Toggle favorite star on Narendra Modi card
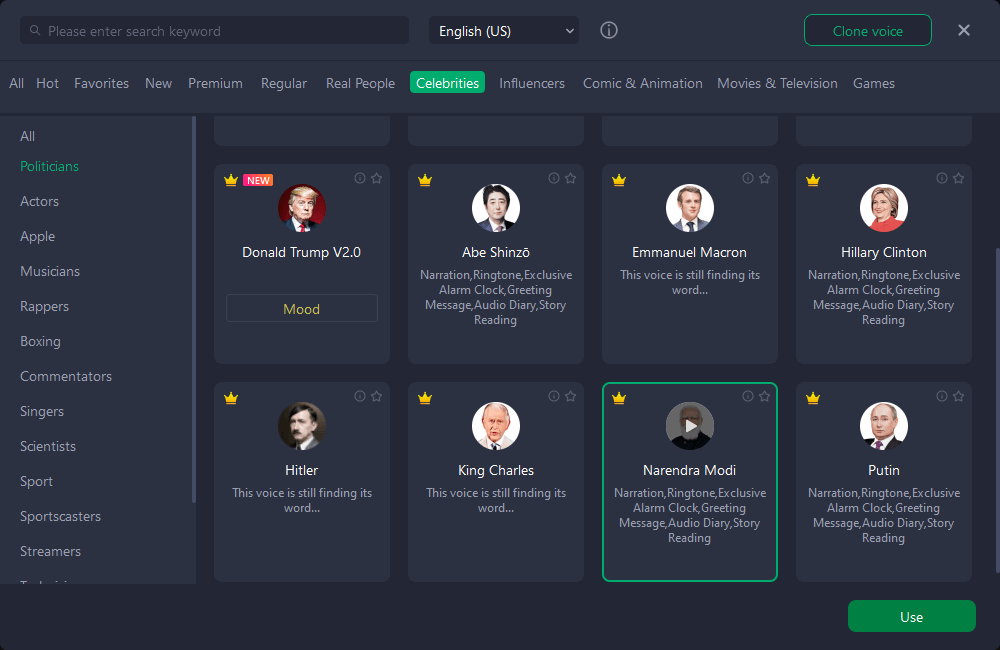 tap(765, 396)
